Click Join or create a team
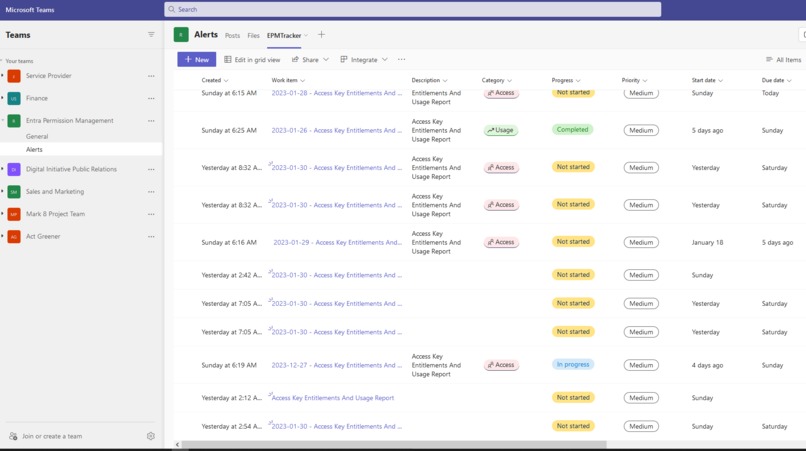806x451 pixels. [x=52, y=436]
